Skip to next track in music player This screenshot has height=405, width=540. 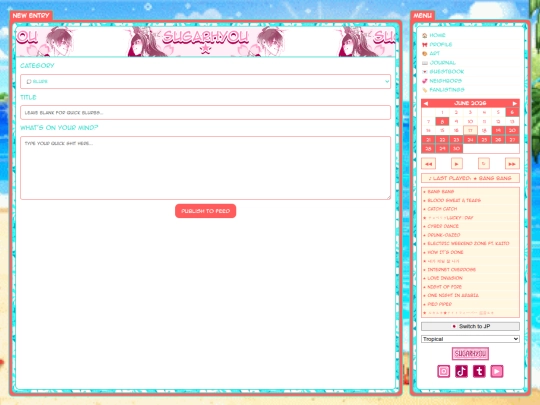512,164
